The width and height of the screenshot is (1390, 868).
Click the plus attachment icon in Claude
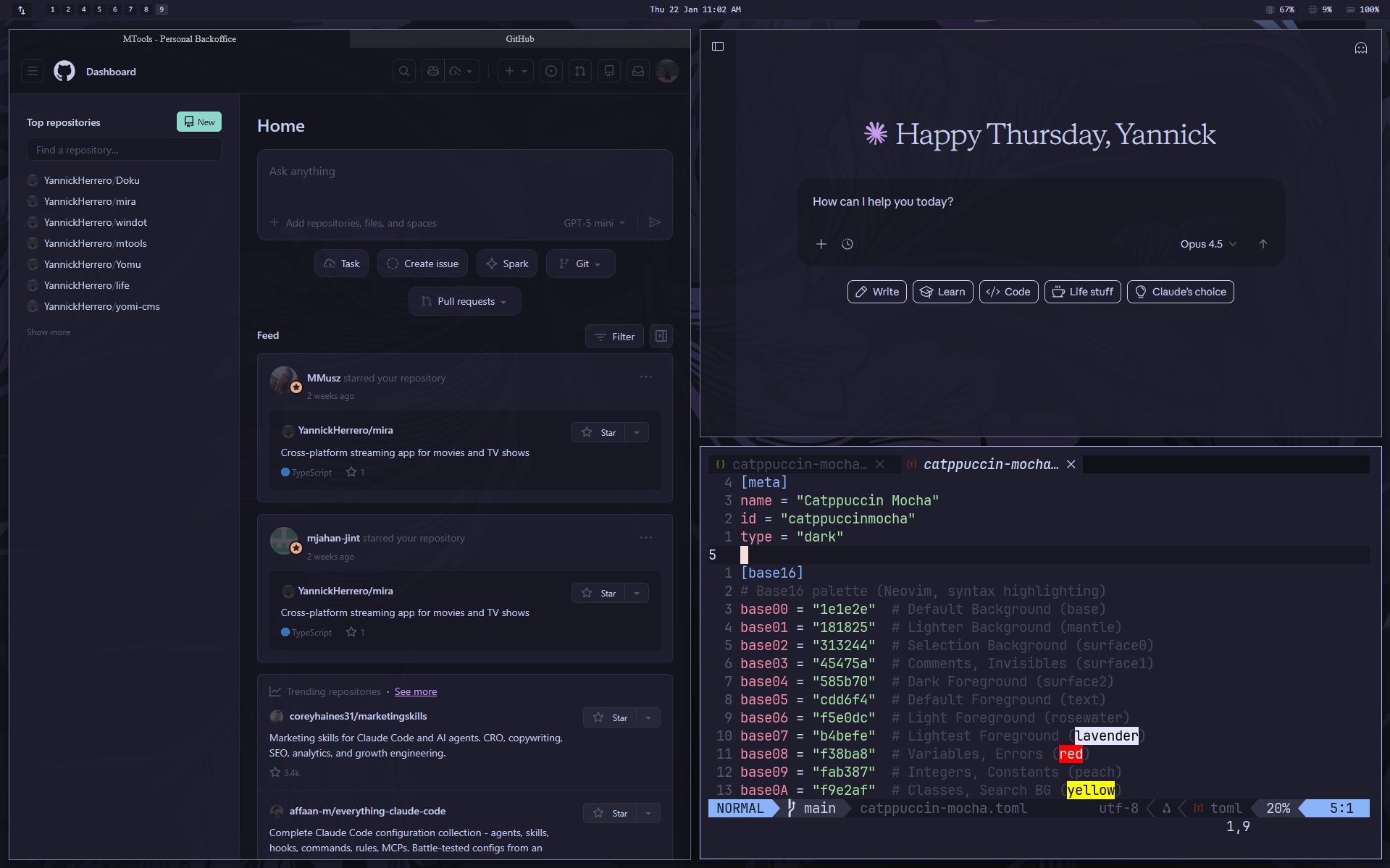pyautogui.click(x=821, y=244)
